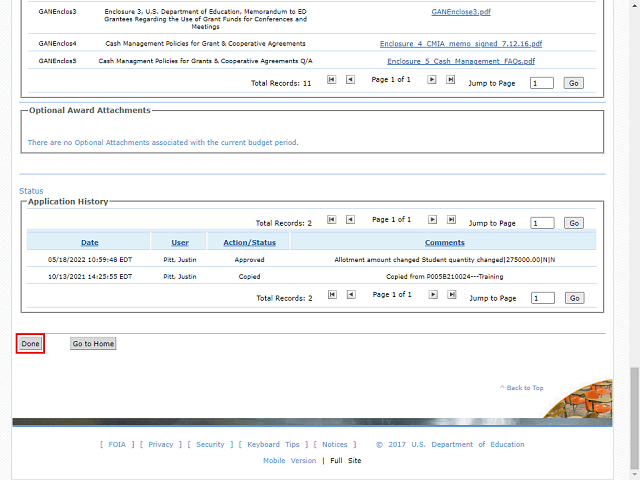Go to previous page in bottom Application History pager
Image resolution: width=640 pixels, height=480 pixels.
(x=351, y=295)
